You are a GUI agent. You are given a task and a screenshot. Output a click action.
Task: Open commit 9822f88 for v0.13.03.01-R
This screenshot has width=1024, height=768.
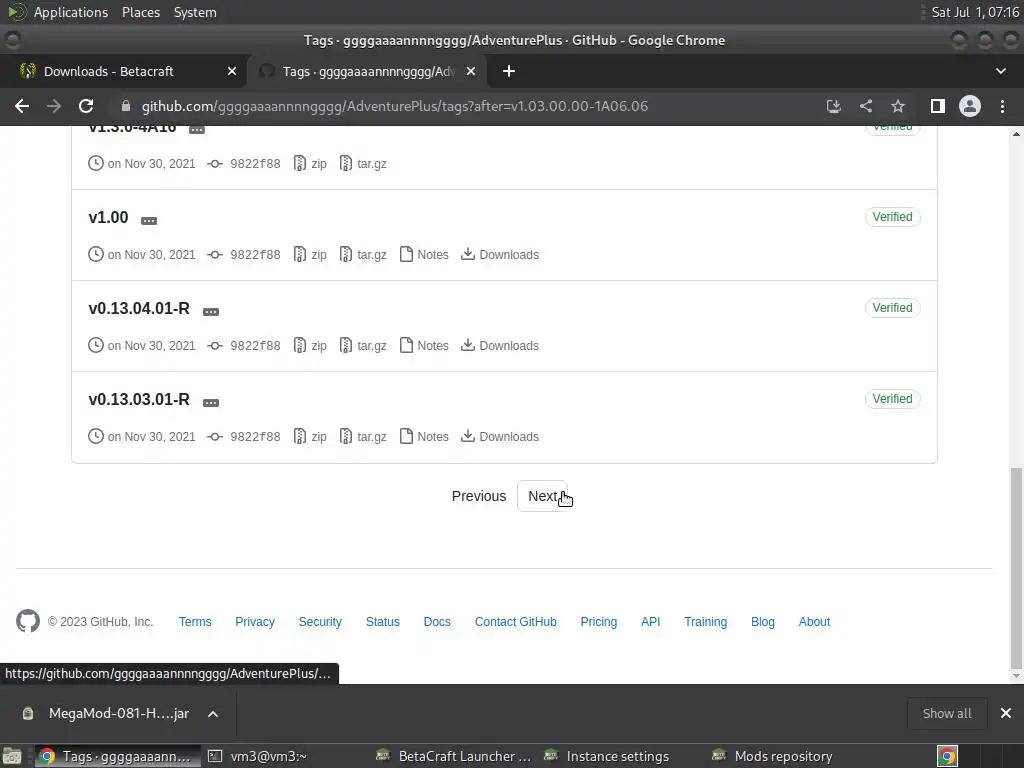pos(244,436)
